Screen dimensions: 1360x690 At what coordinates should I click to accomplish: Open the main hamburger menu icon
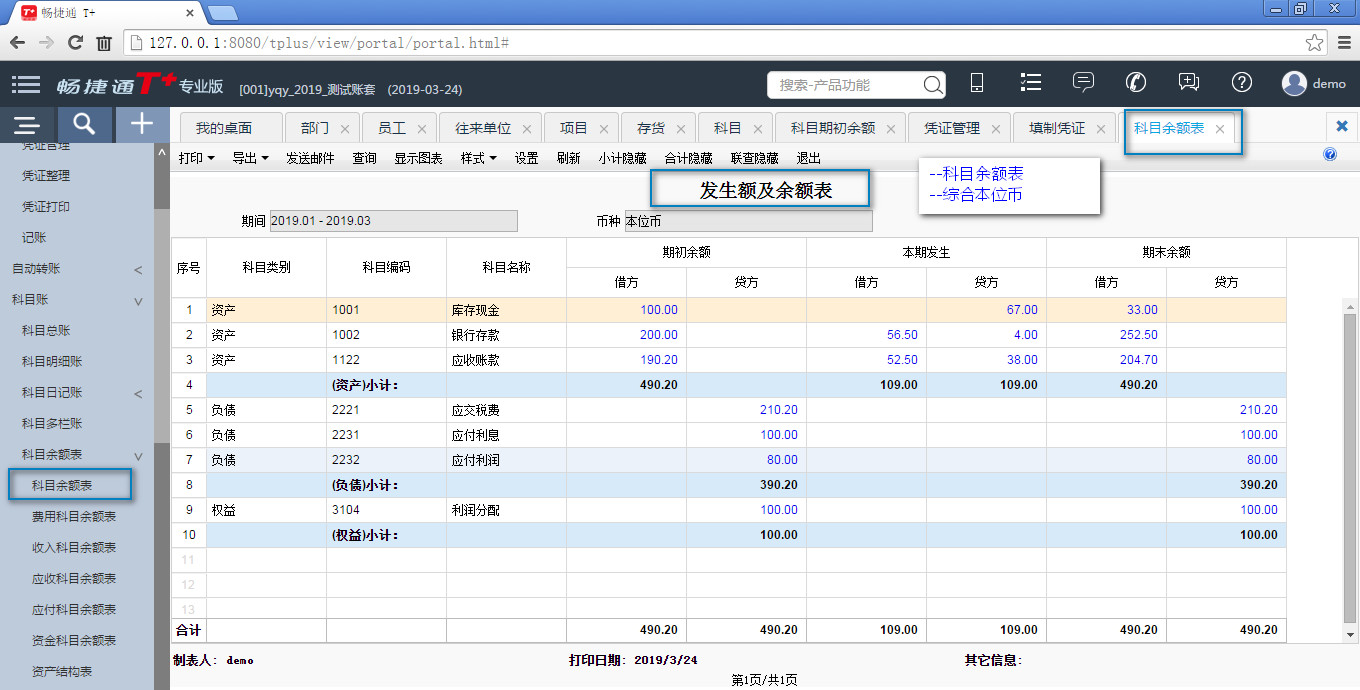click(x=26, y=85)
